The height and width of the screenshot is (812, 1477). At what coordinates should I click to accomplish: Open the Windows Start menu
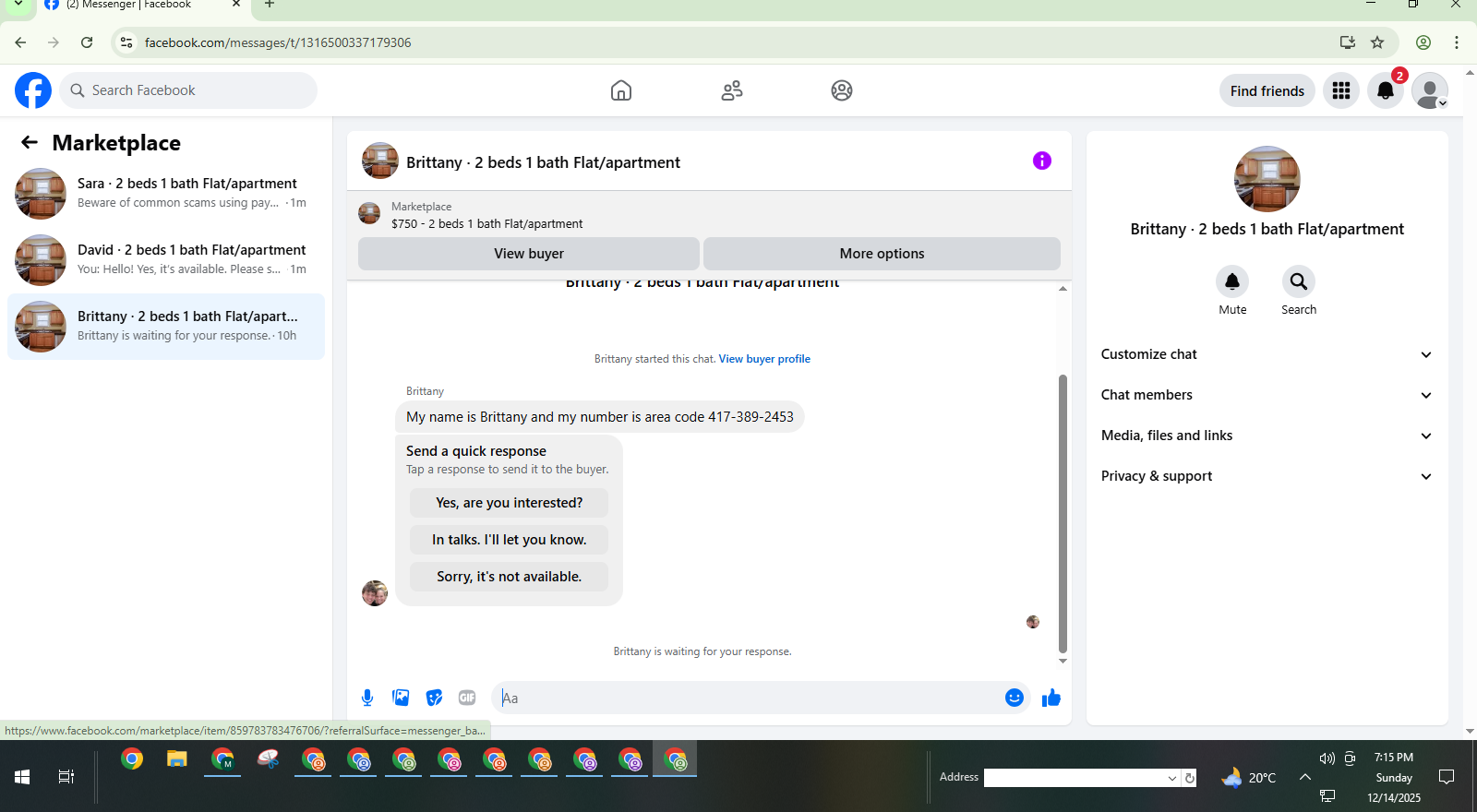click(x=22, y=777)
